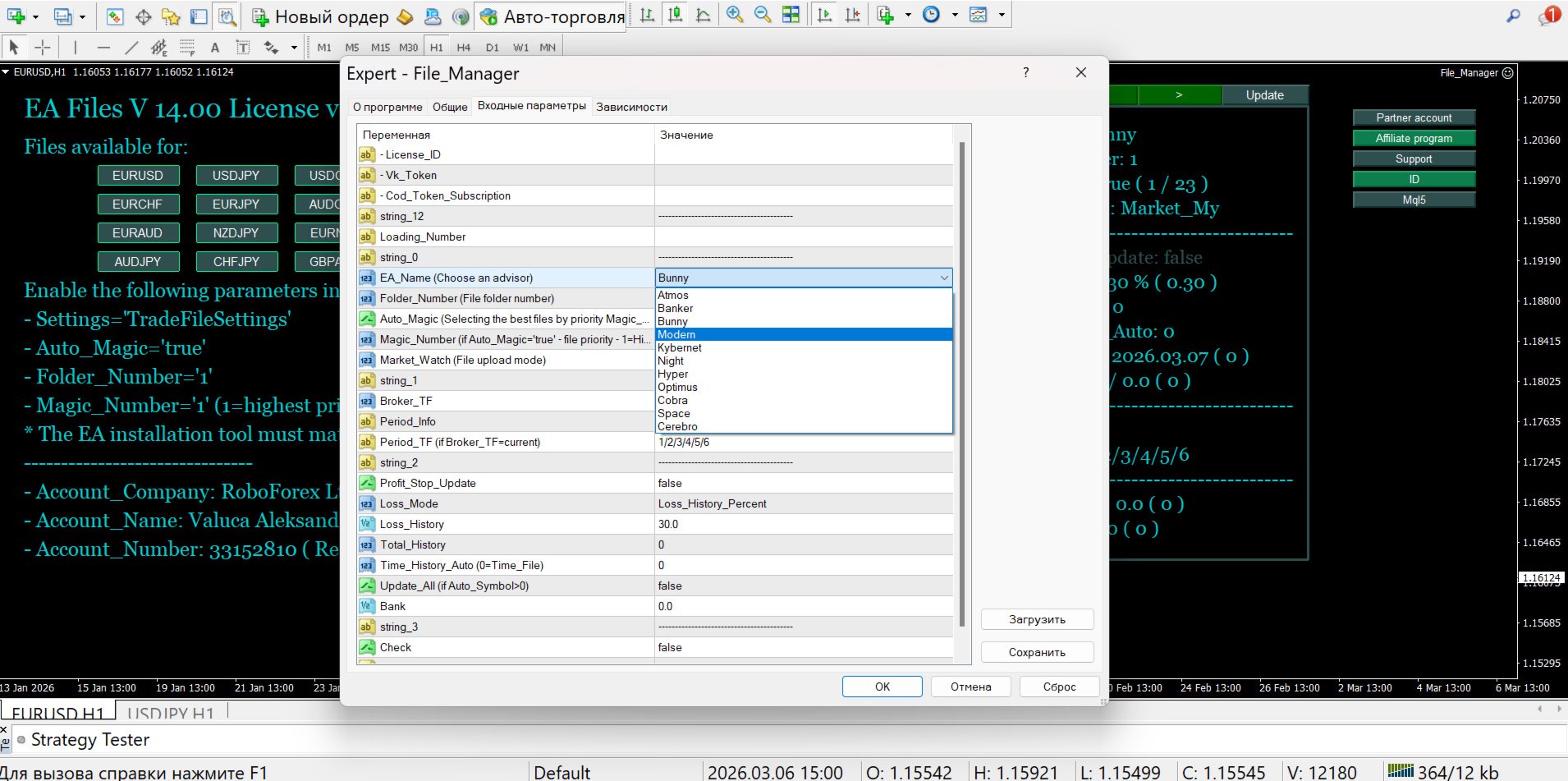This screenshot has width=1568, height=781.
Task: Click the Zoom In magnifier icon
Action: coord(734,15)
